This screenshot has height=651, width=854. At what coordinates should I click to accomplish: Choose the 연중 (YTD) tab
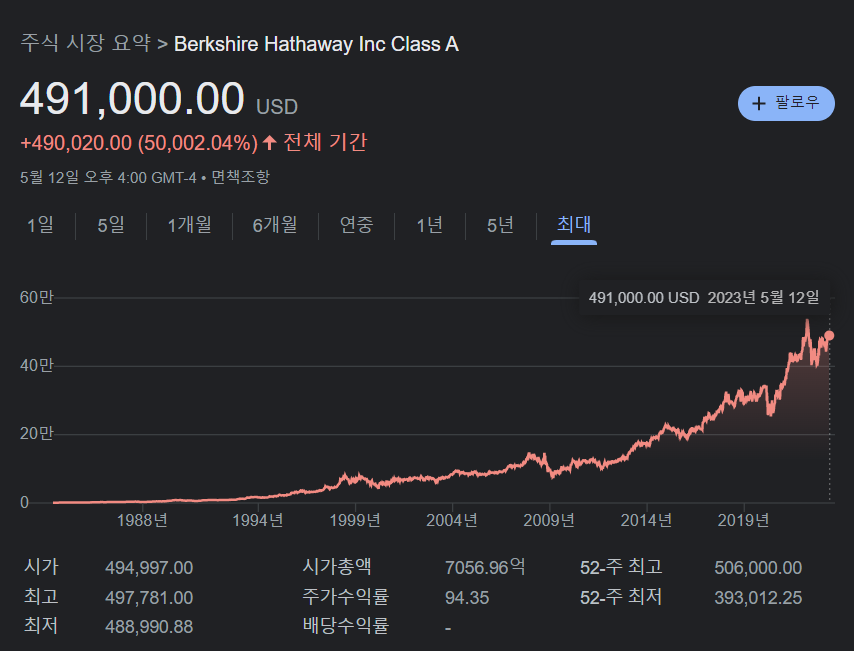point(356,224)
